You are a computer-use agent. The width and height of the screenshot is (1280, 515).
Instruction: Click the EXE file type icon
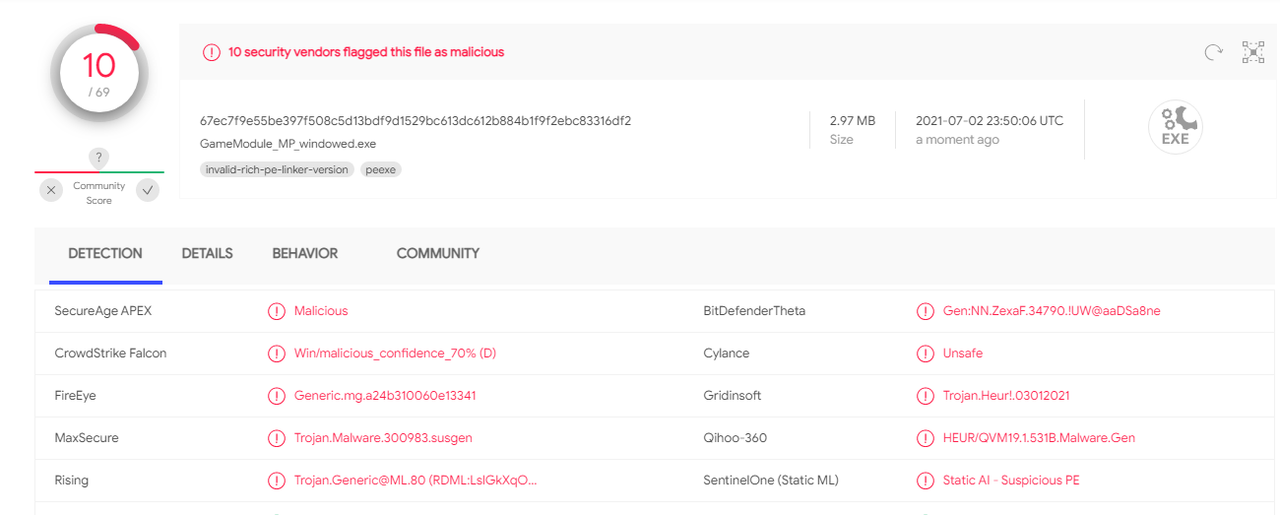pyautogui.click(x=1175, y=127)
